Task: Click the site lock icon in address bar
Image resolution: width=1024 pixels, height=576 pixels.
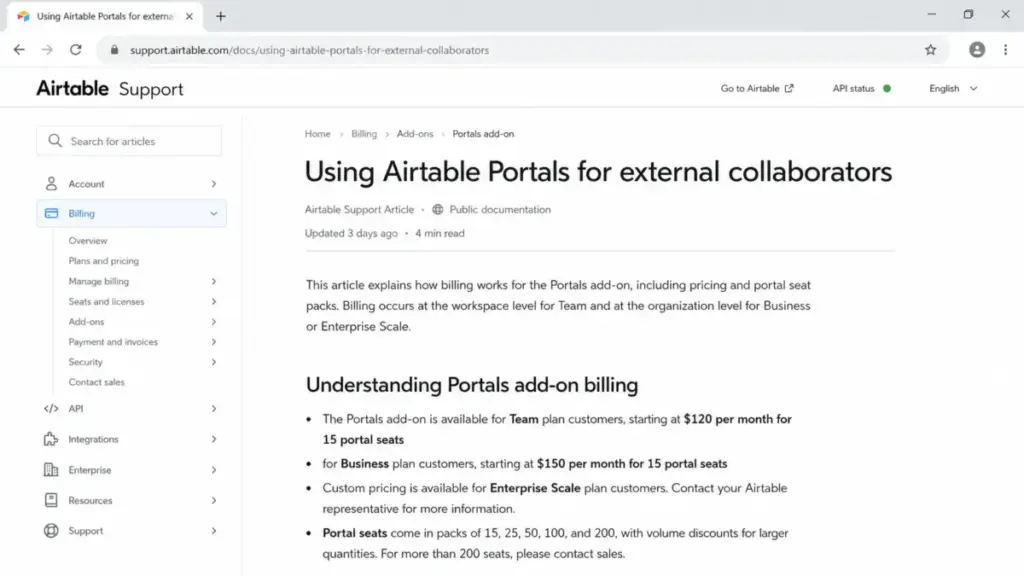Action: 114,50
